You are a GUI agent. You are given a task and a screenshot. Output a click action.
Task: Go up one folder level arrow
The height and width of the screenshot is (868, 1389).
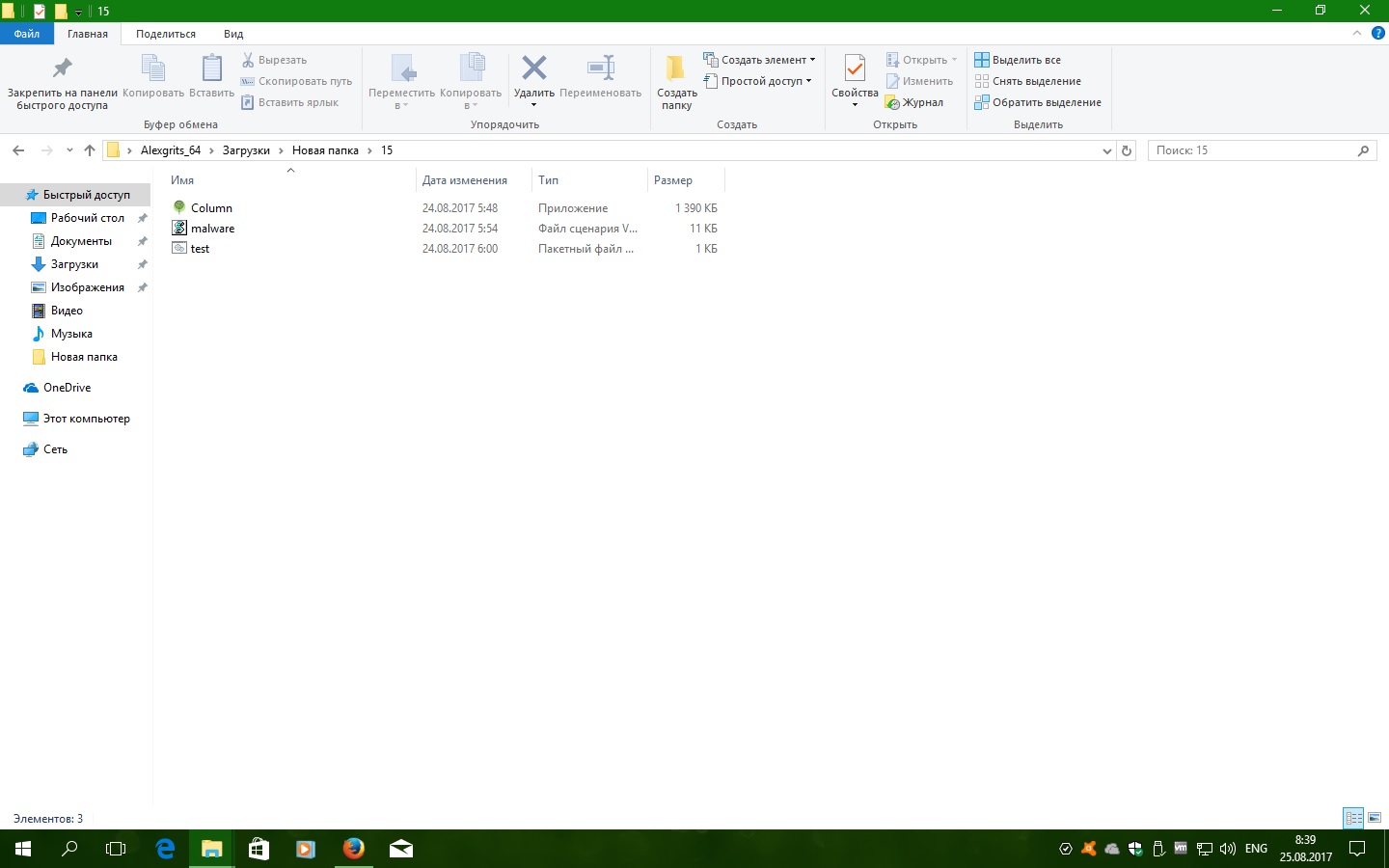click(90, 150)
